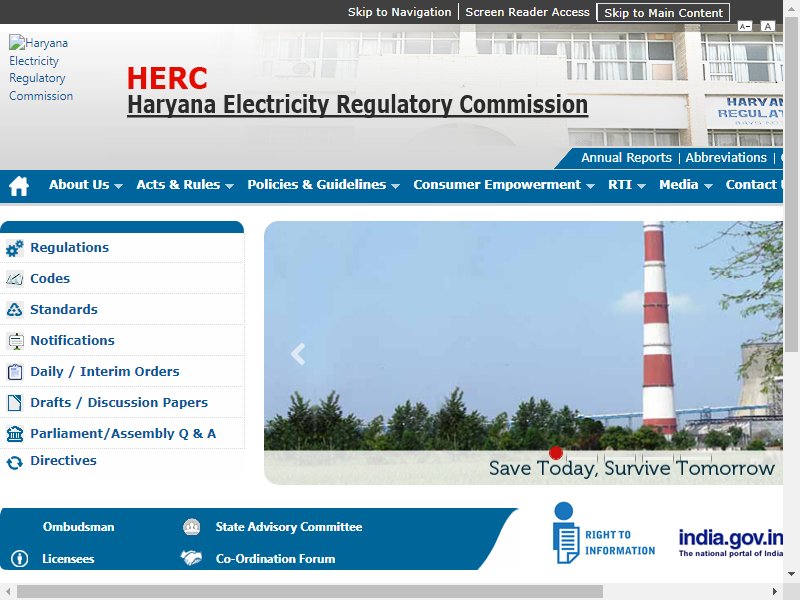The height and width of the screenshot is (600, 800).
Task: Click the scroll left arrow
Action: (8, 592)
